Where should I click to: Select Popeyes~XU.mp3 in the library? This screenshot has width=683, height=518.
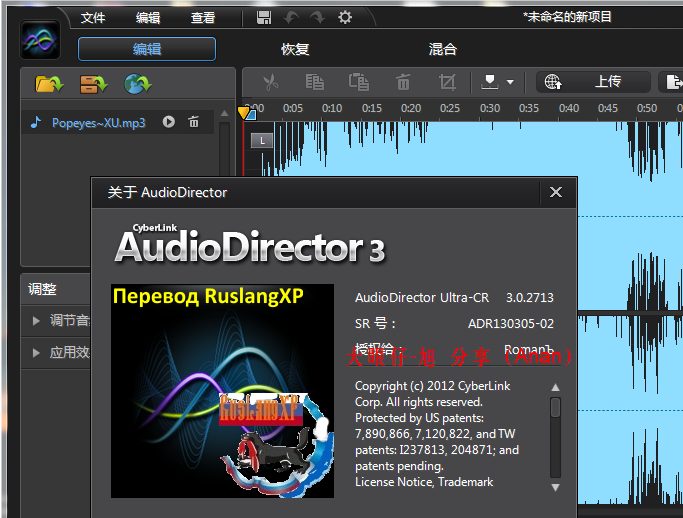(x=98, y=123)
